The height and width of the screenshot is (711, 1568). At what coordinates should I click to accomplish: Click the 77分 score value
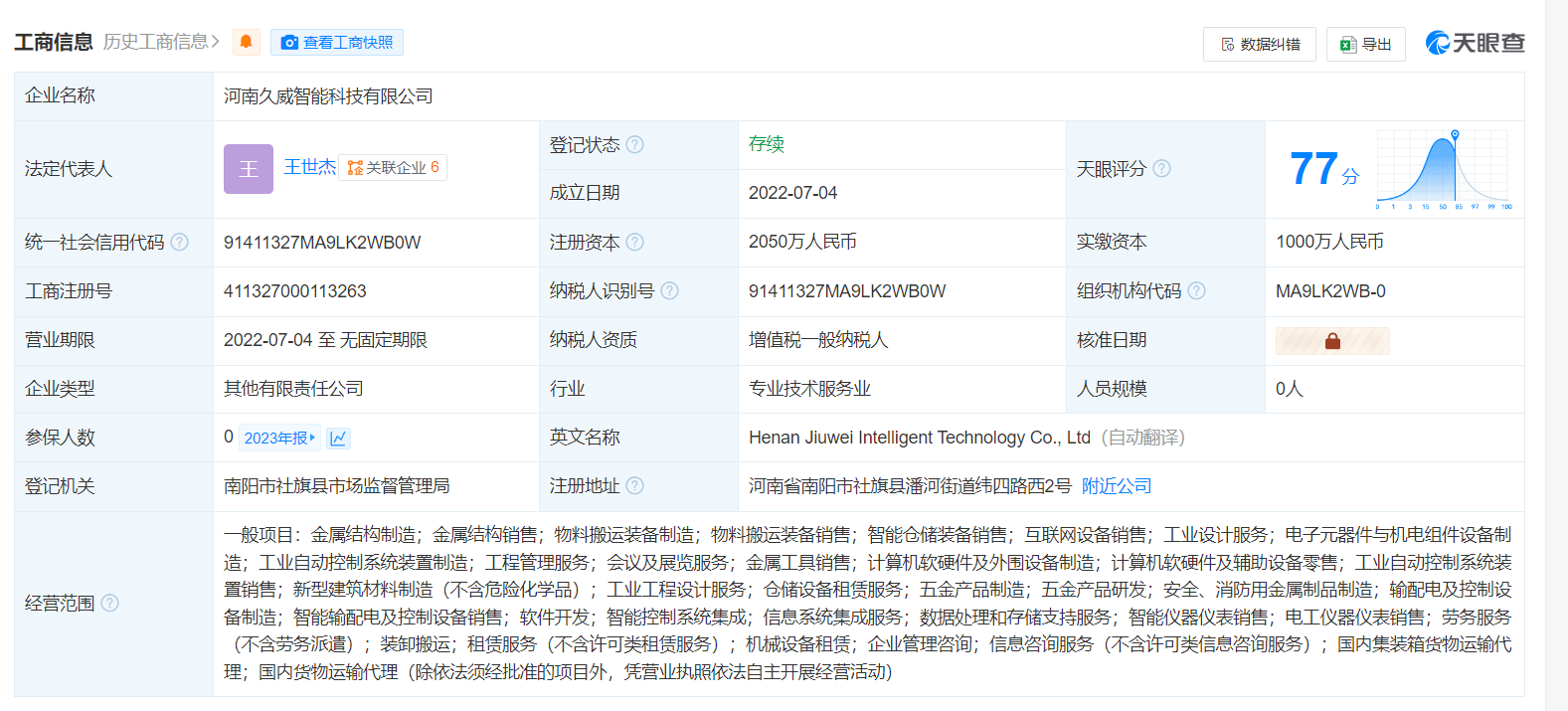(x=1324, y=169)
